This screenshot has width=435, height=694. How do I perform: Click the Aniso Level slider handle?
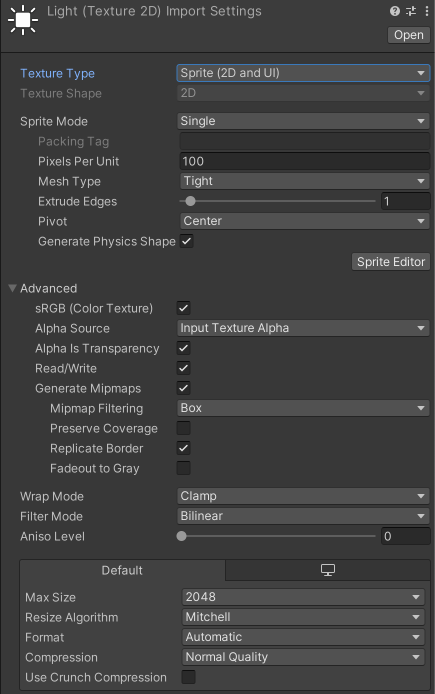tap(181, 536)
